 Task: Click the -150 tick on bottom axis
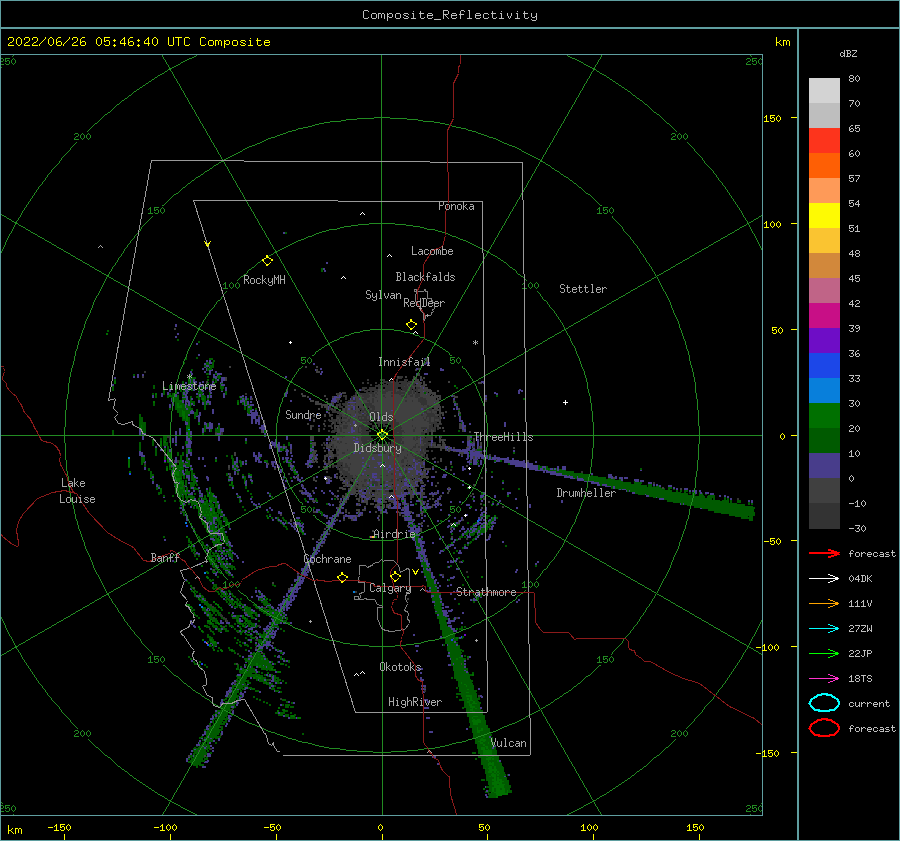tap(59, 828)
